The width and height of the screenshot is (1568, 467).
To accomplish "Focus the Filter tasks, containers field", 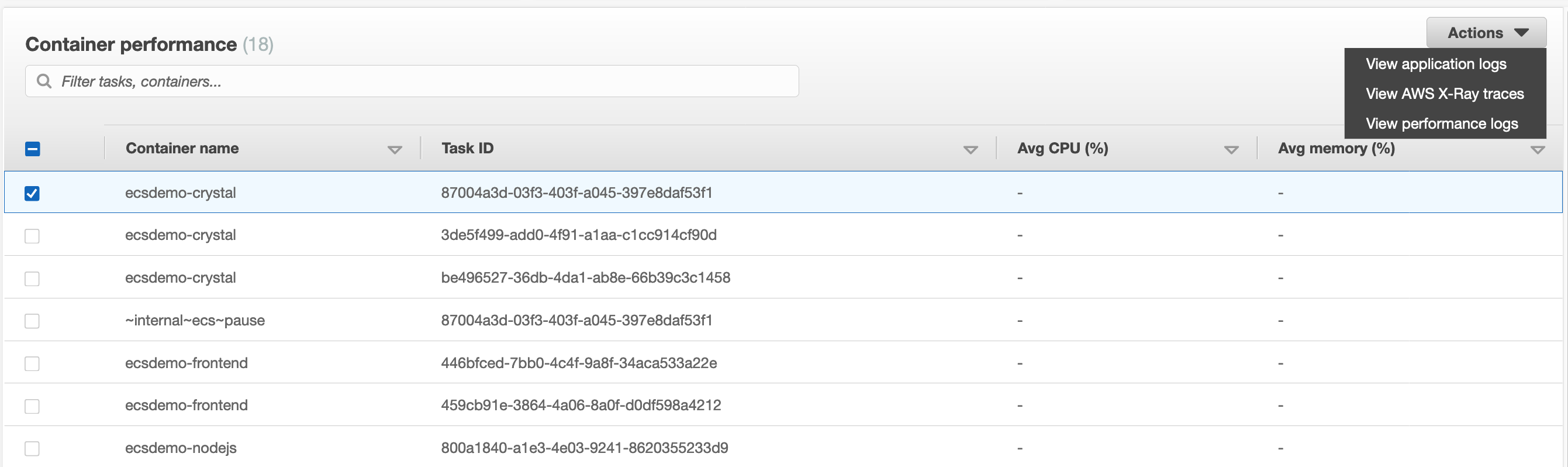I will (412, 81).
